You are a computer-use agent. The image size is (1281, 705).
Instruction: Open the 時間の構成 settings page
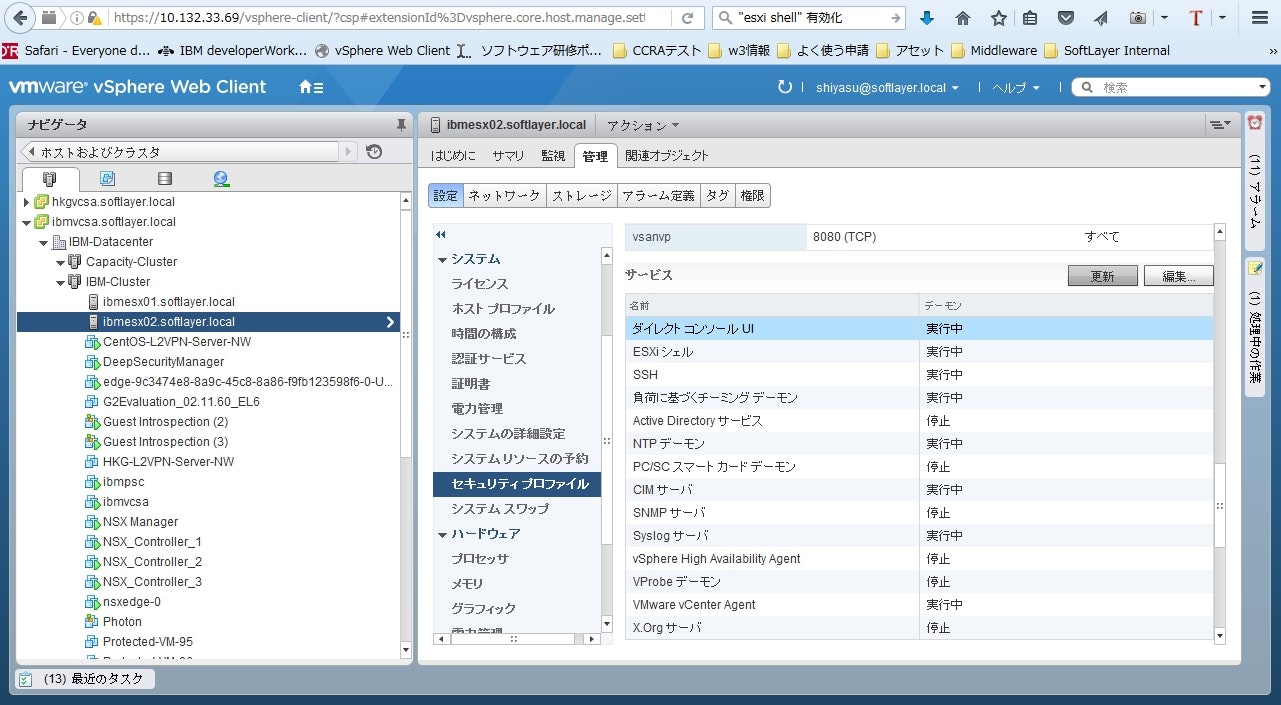[484, 334]
